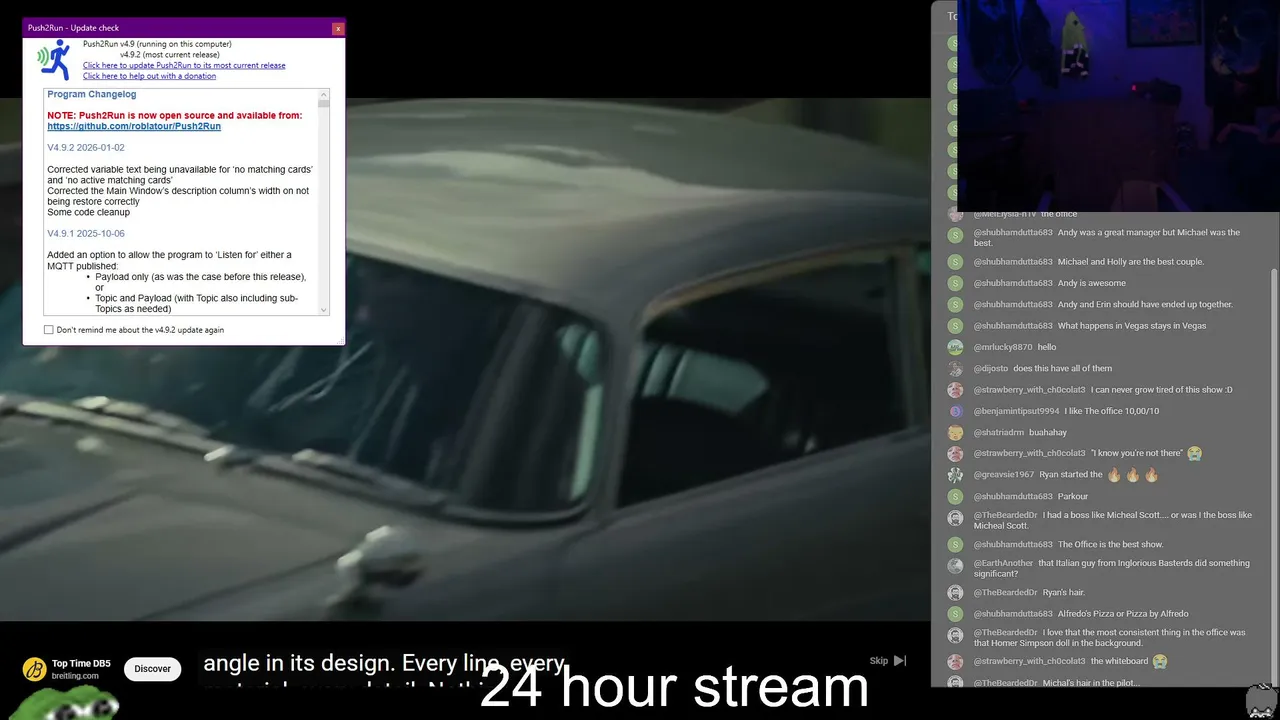Image resolution: width=1280 pixels, height=720 pixels.
Task: Click the @mrlucky8870 username
Action: 1003,347
